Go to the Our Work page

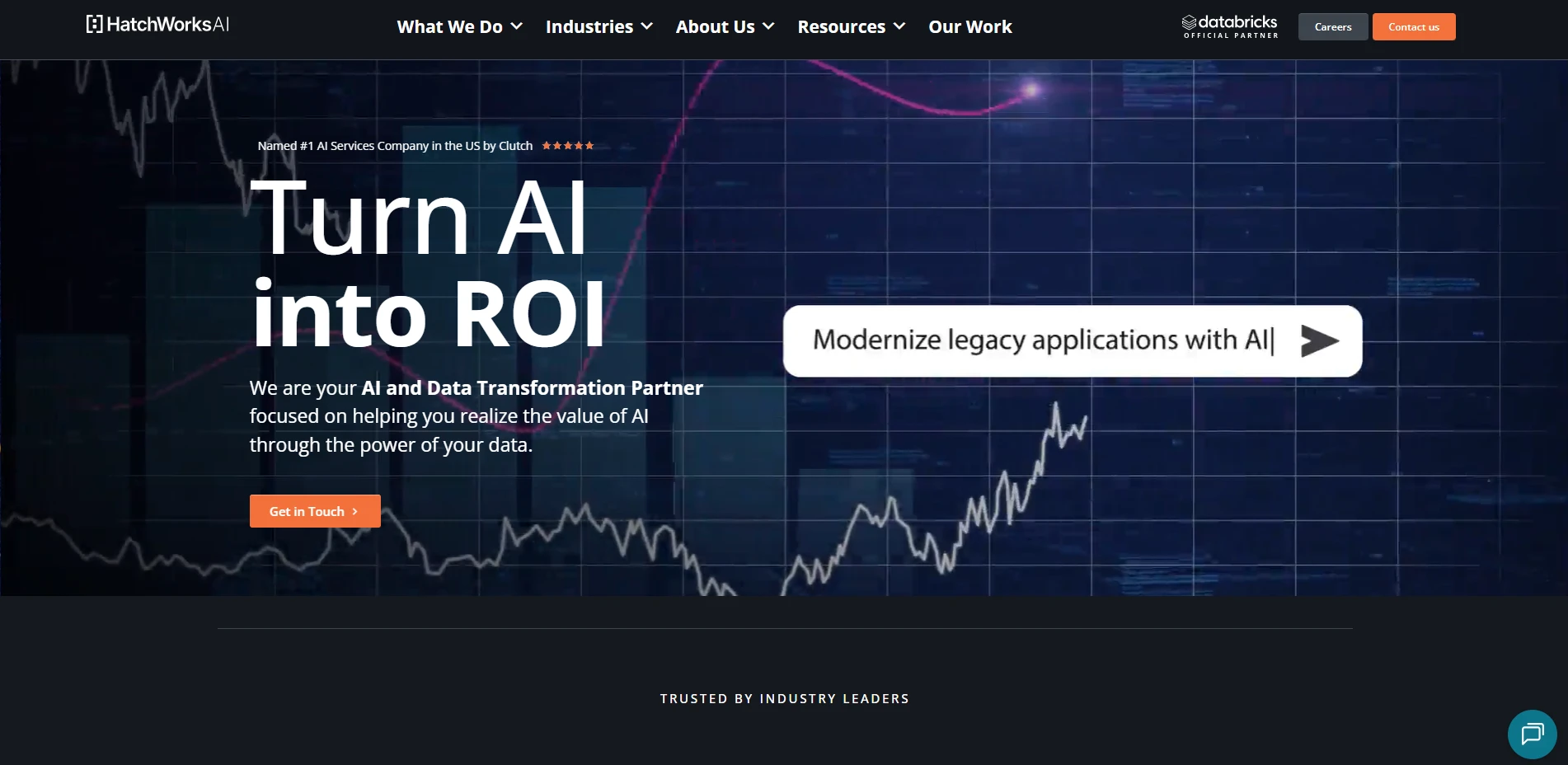pos(969,26)
